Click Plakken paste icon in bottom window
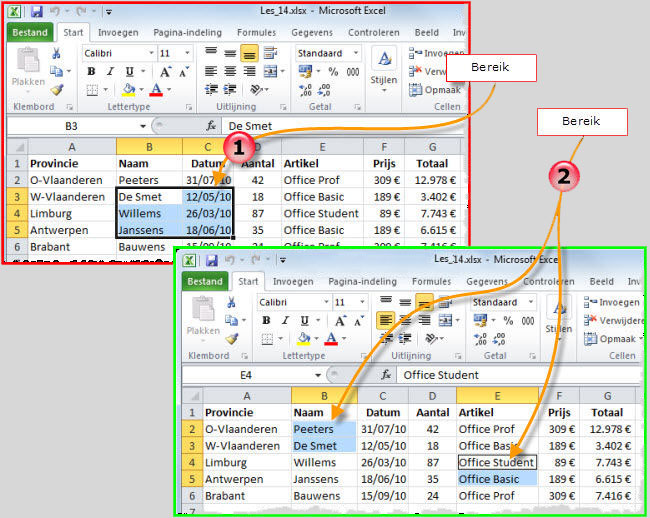Screen dimensions: 650x518 coord(203,310)
